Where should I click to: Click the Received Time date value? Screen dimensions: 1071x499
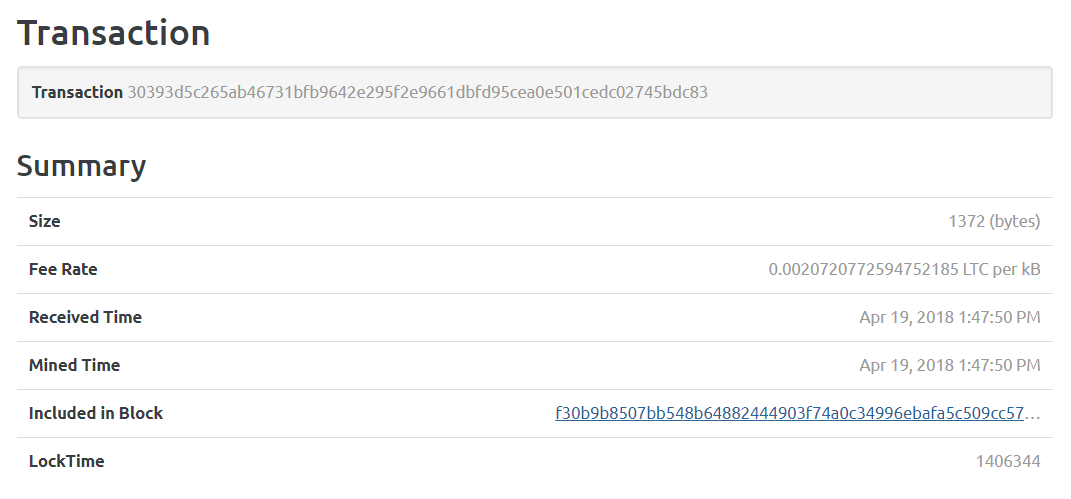tap(949, 317)
